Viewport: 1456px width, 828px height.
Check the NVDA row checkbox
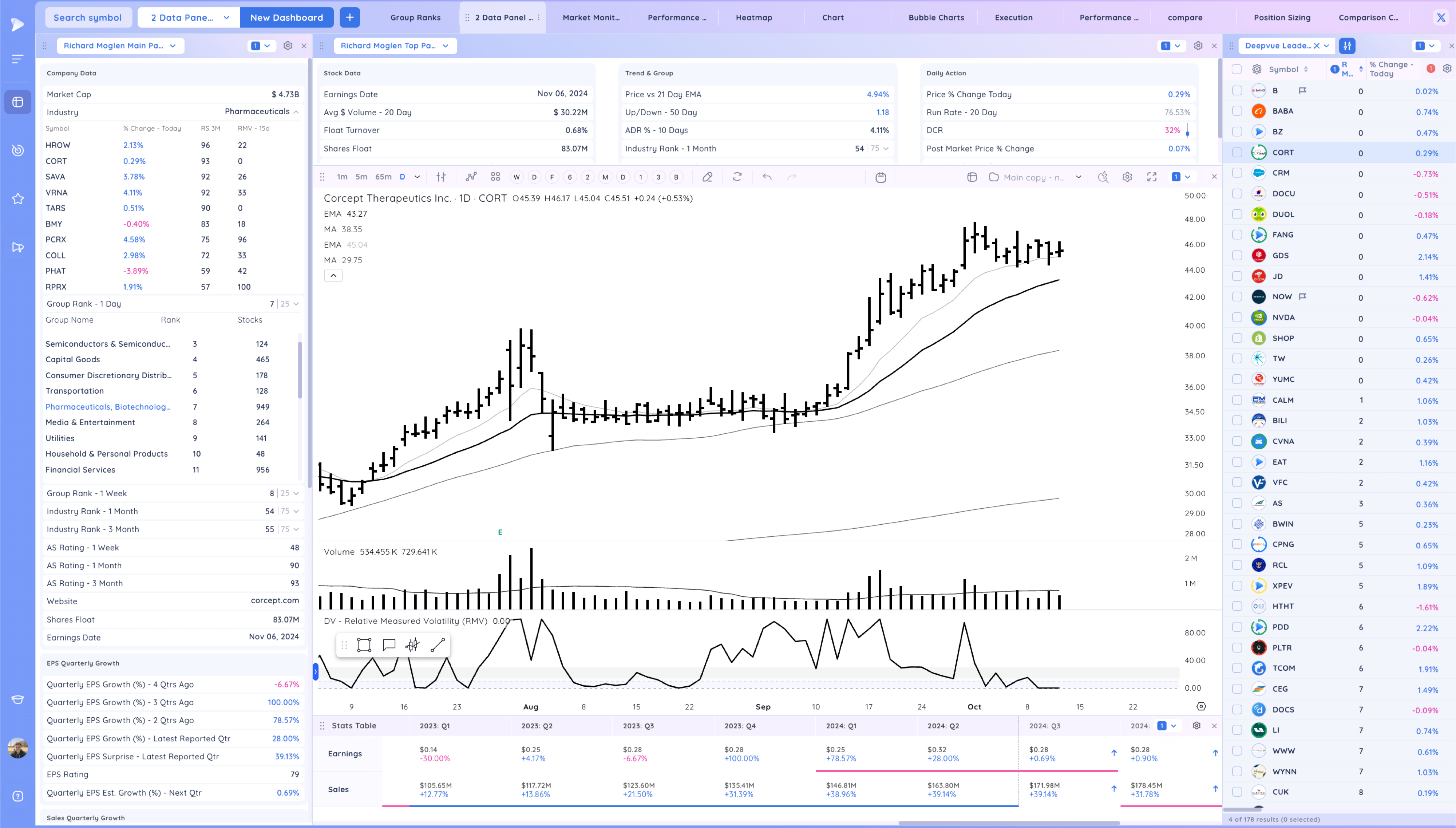coord(1237,317)
